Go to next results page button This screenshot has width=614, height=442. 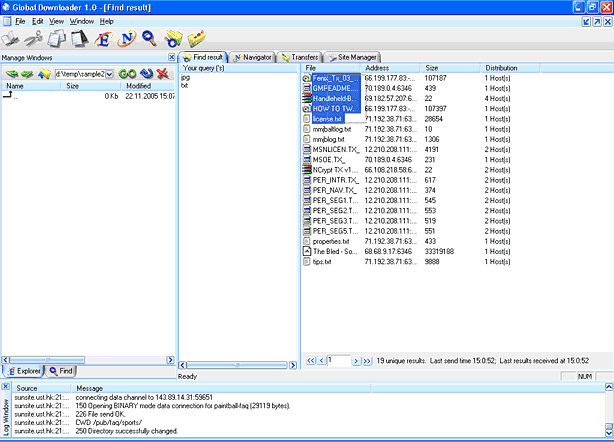(x=356, y=361)
